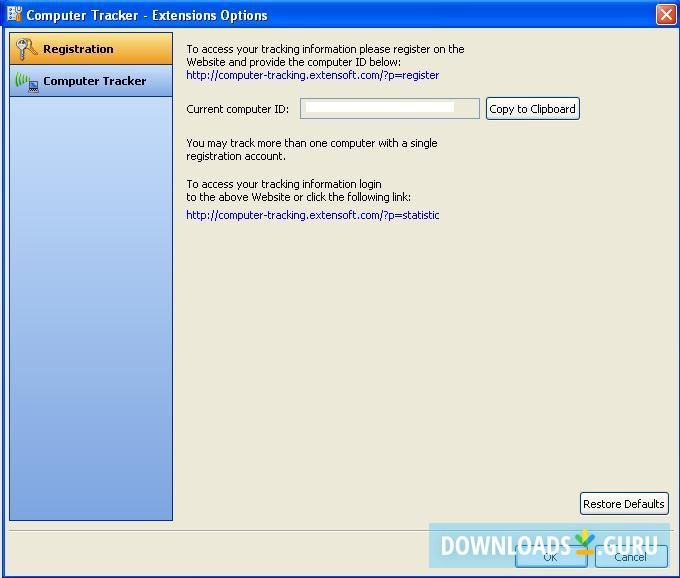Click 'Website and provide the computer ID below:'
Image resolution: width=680 pixels, height=578 pixels.
point(294,62)
